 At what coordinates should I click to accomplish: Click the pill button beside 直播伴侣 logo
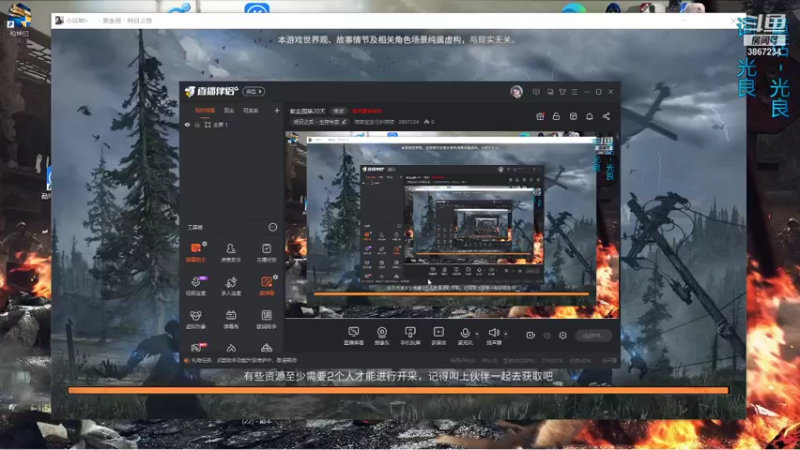tap(254, 91)
